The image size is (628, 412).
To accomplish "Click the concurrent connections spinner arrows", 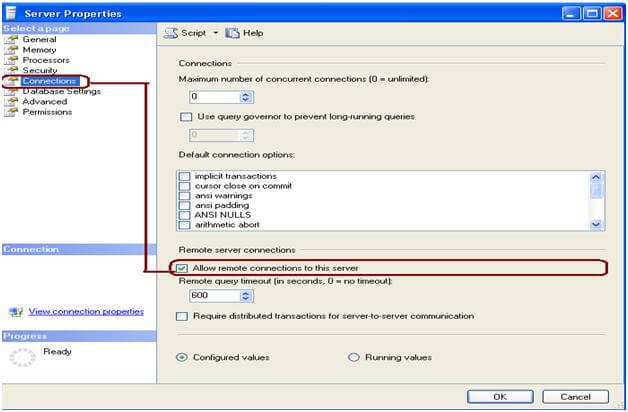I will [x=246, y=96].
